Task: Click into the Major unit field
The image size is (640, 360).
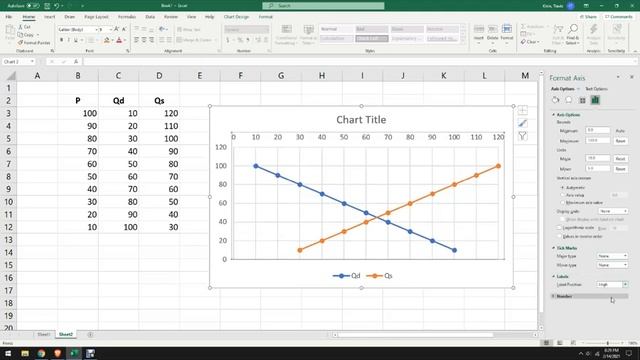Action: (x=598, y=158)
